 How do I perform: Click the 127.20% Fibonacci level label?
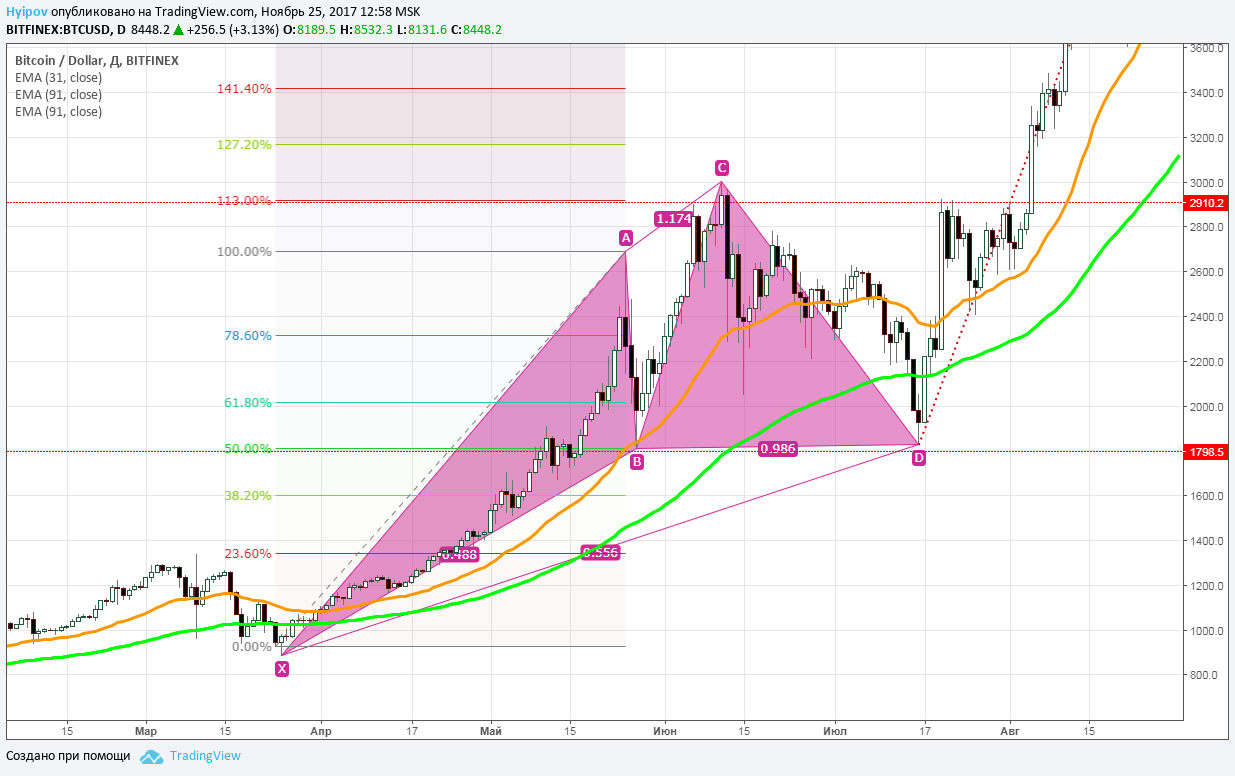click(245, 144)
